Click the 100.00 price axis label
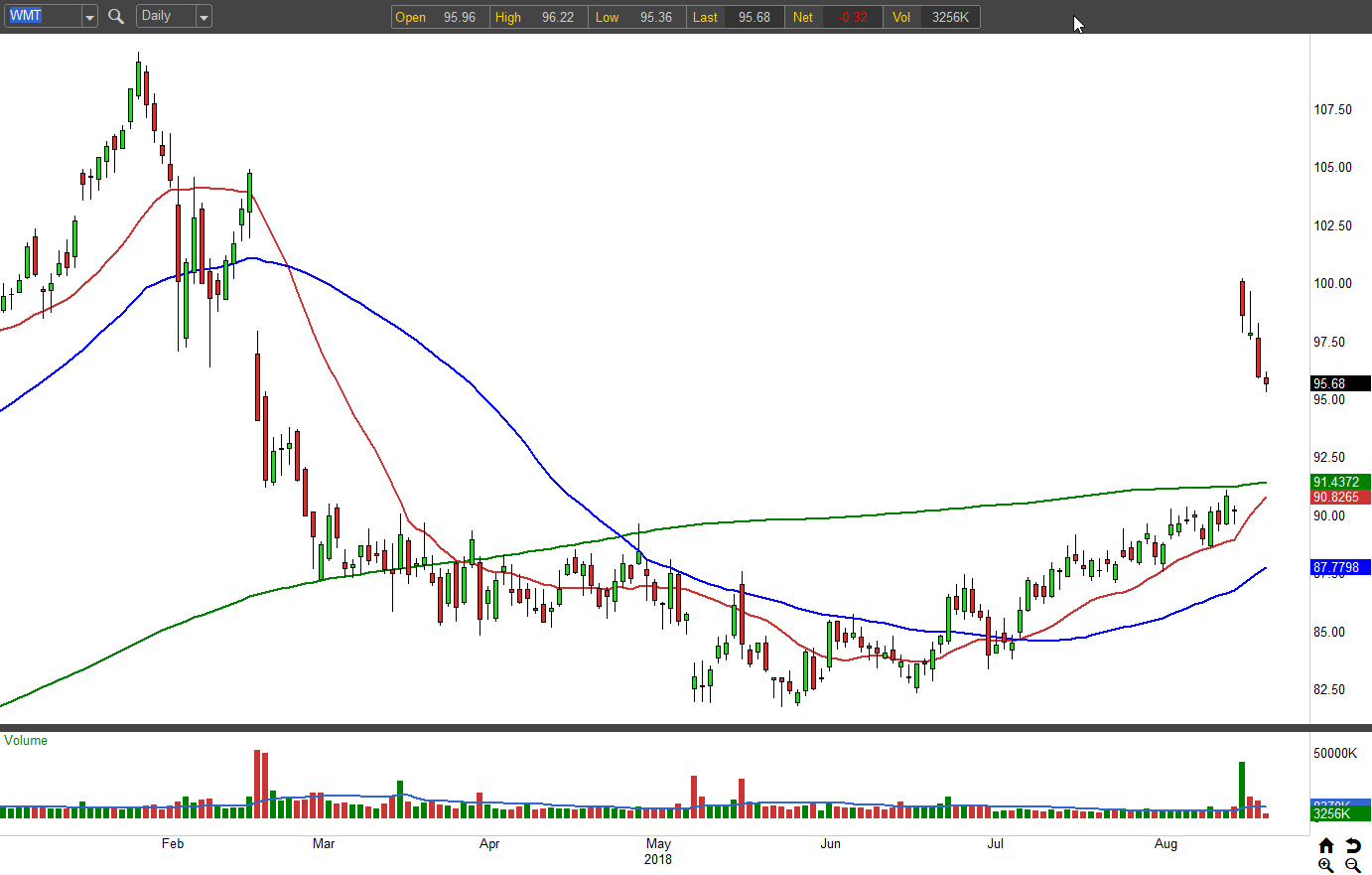The width and height of the screenshot is (1372, 875). pos(1333,283)
